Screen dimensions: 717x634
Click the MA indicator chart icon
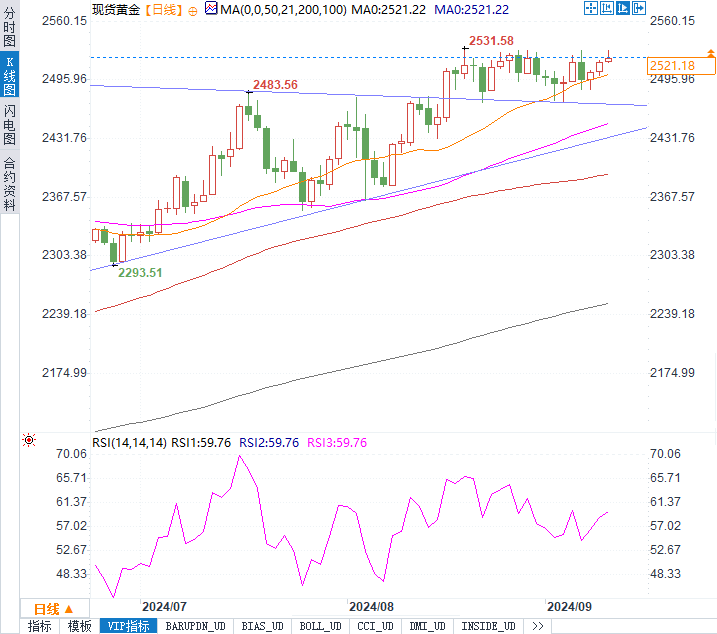(210, 9)
